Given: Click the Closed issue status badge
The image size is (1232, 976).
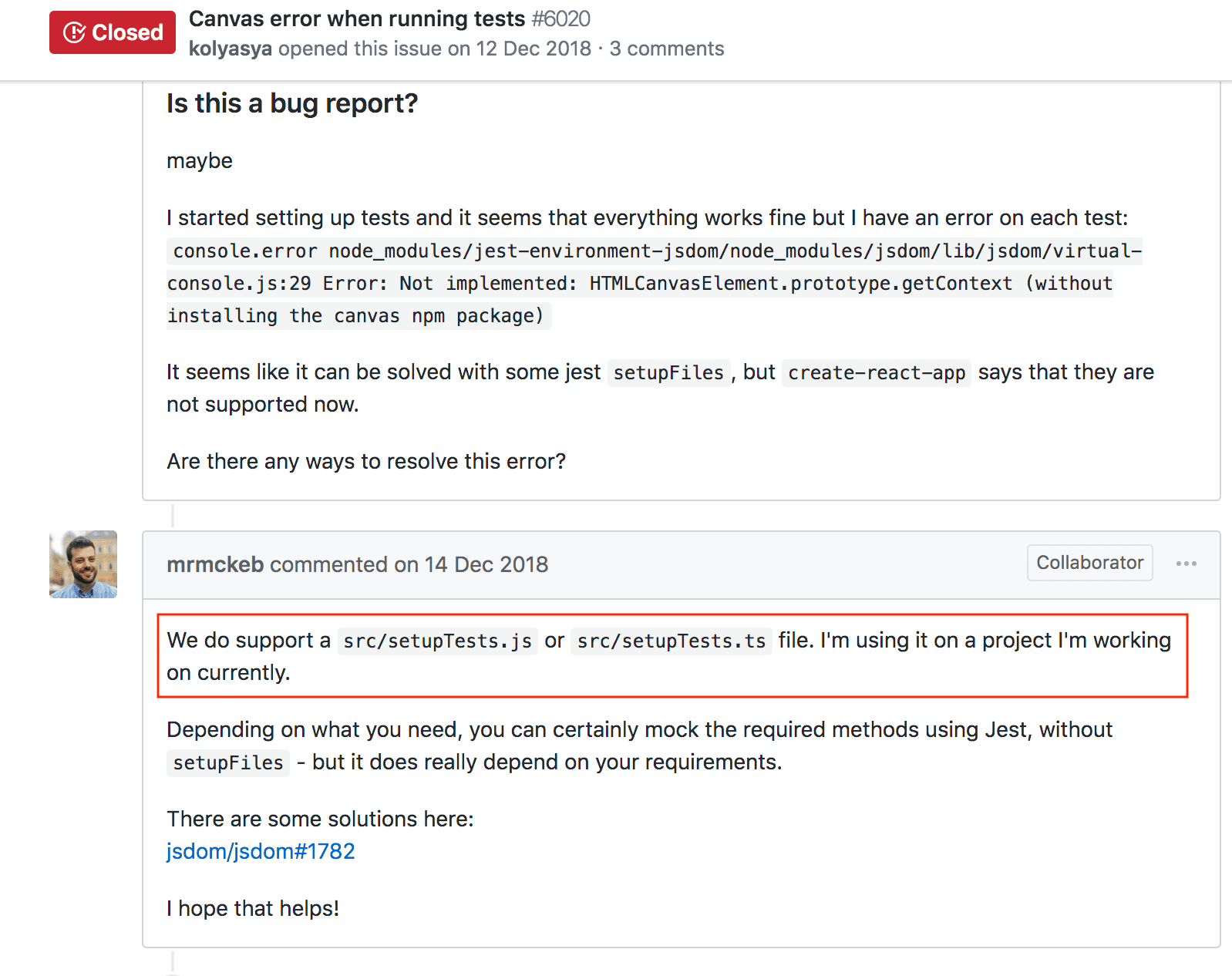Looking at the screenshot, I should 113,32.
